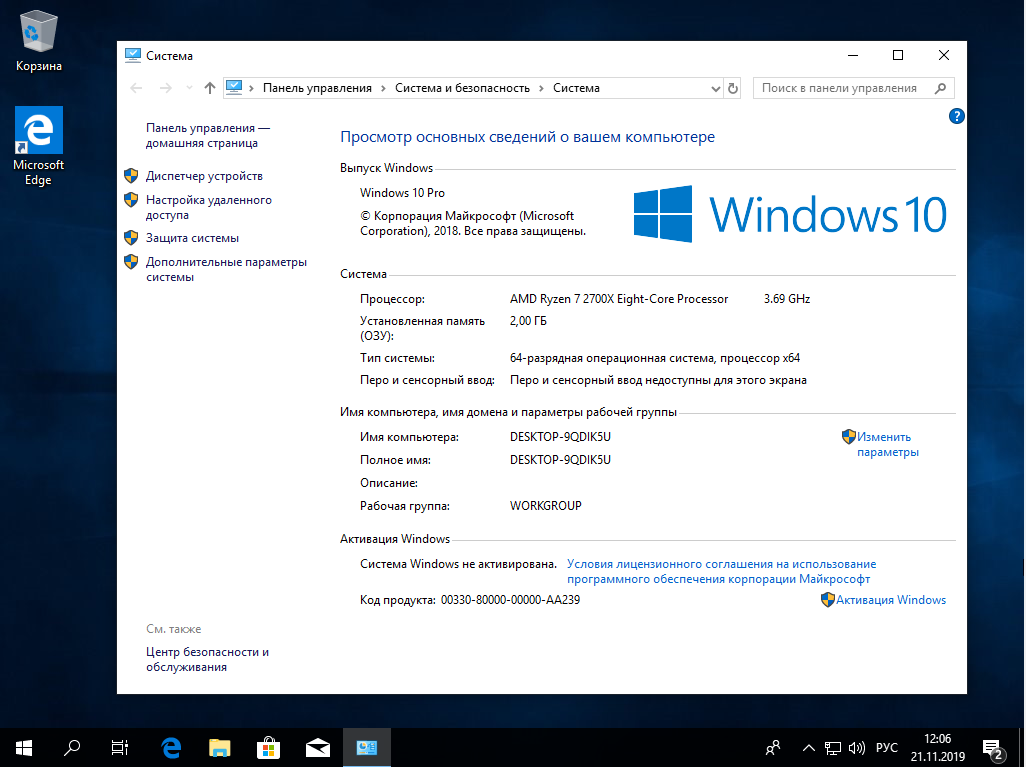
Task: Show hidden tray icons
Action: (x=809, y=747)
